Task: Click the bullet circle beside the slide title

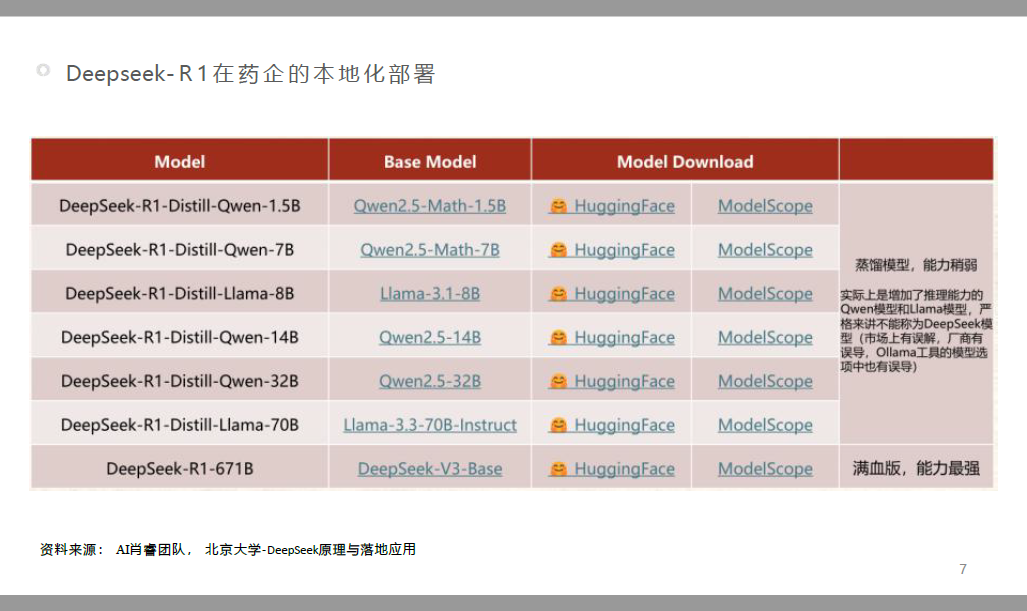Action: [43, 70]
